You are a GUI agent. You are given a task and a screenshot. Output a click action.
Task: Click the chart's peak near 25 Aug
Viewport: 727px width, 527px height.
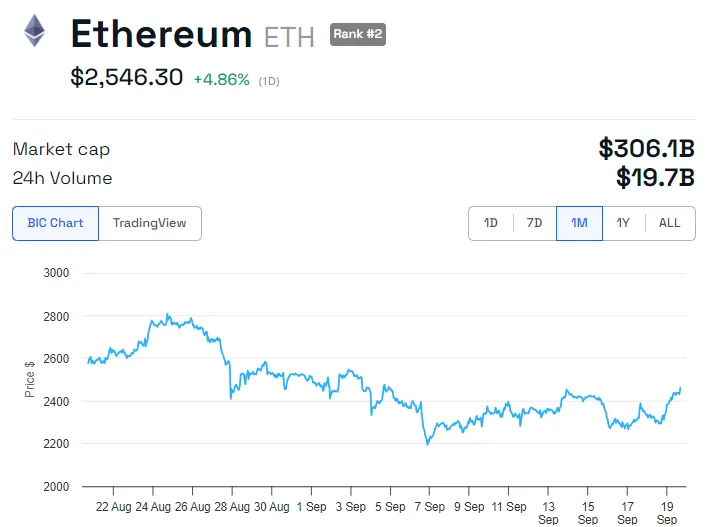click(x=168, y=315)
